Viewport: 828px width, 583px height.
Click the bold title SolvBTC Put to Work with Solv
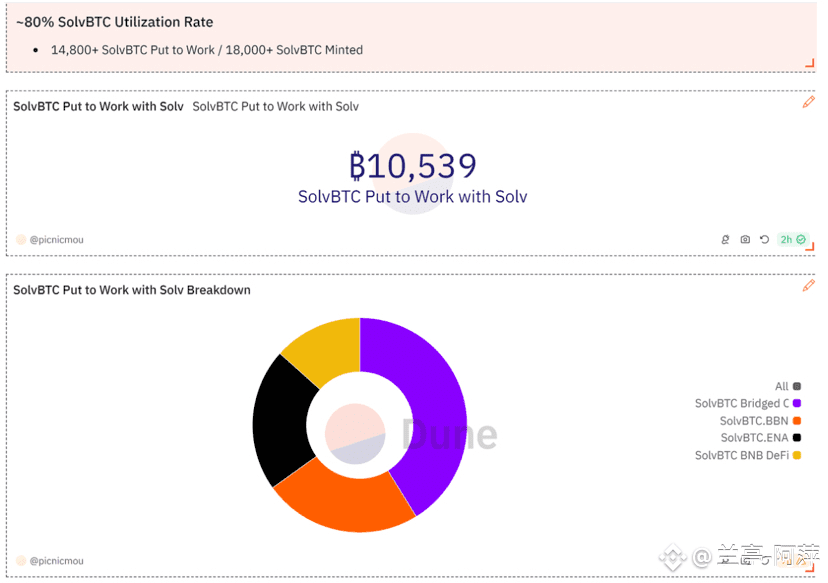pos(98,107)
